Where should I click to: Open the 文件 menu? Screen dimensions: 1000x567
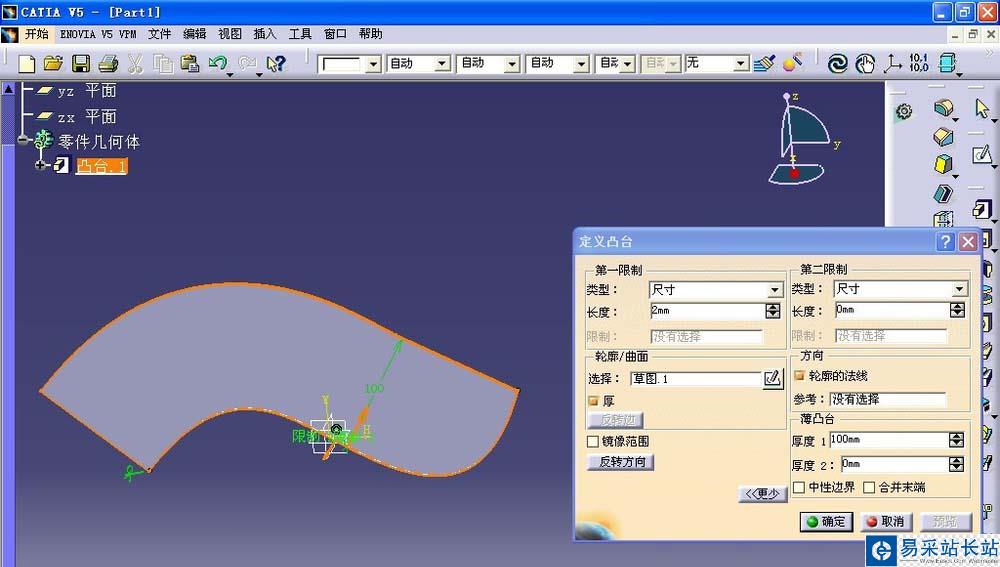pos(159,34)
